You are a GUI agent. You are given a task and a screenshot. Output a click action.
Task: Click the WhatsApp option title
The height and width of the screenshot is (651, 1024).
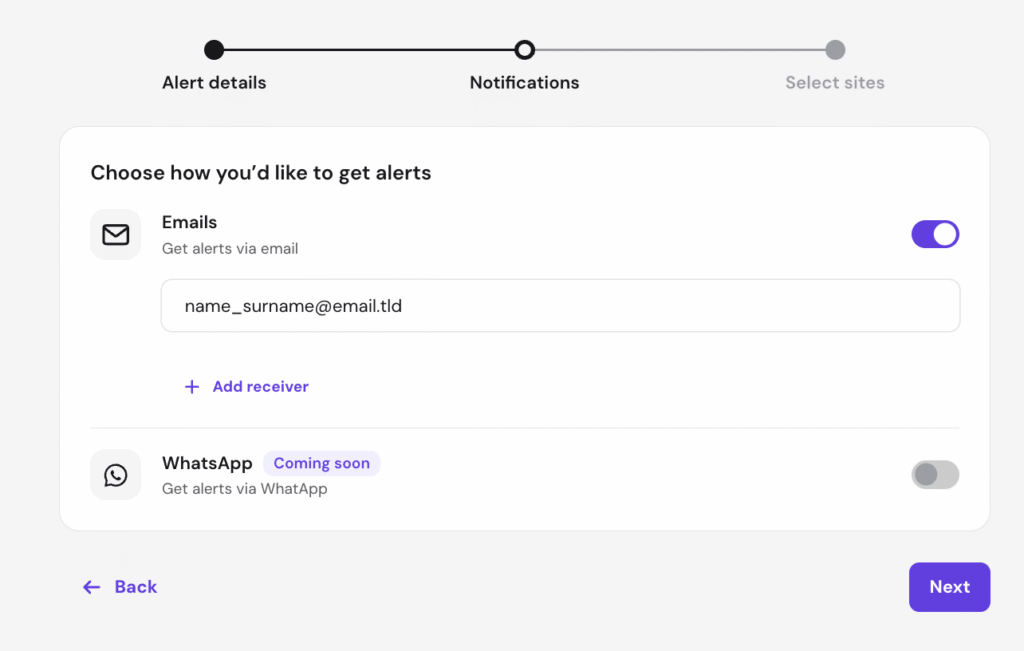click(x=207, y=464)
